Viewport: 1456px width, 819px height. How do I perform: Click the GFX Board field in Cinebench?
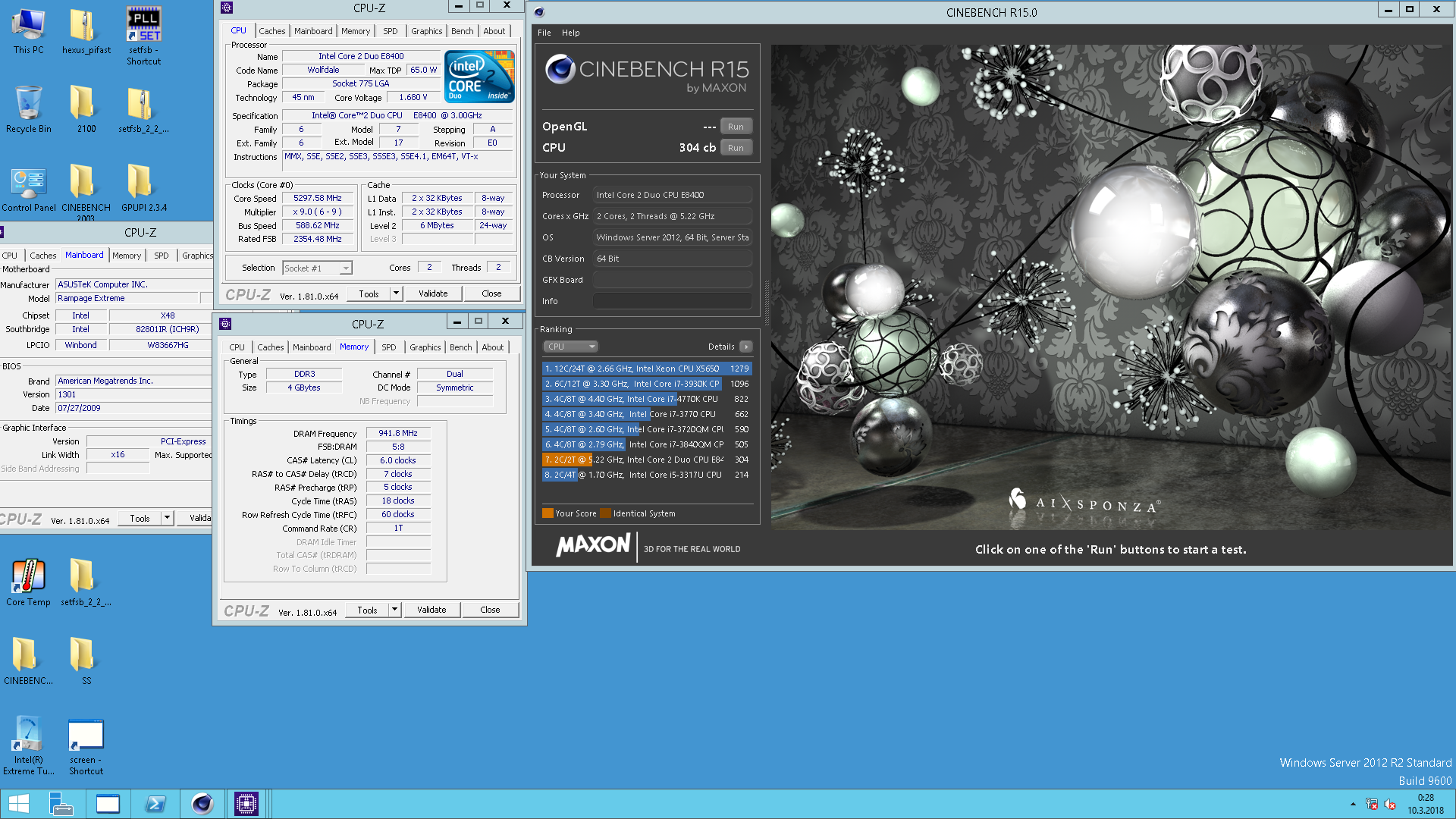(x=672, y=280)
